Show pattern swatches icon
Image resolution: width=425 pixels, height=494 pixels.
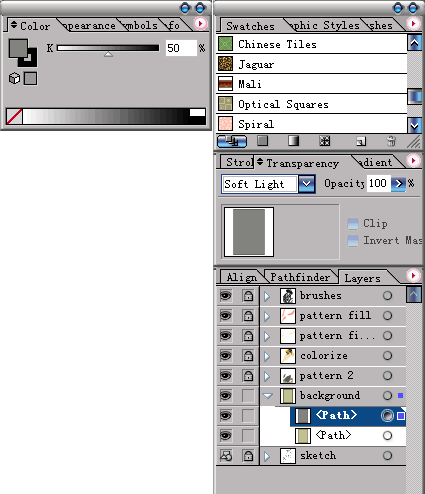pyautogui.click(x=324, y=141)
